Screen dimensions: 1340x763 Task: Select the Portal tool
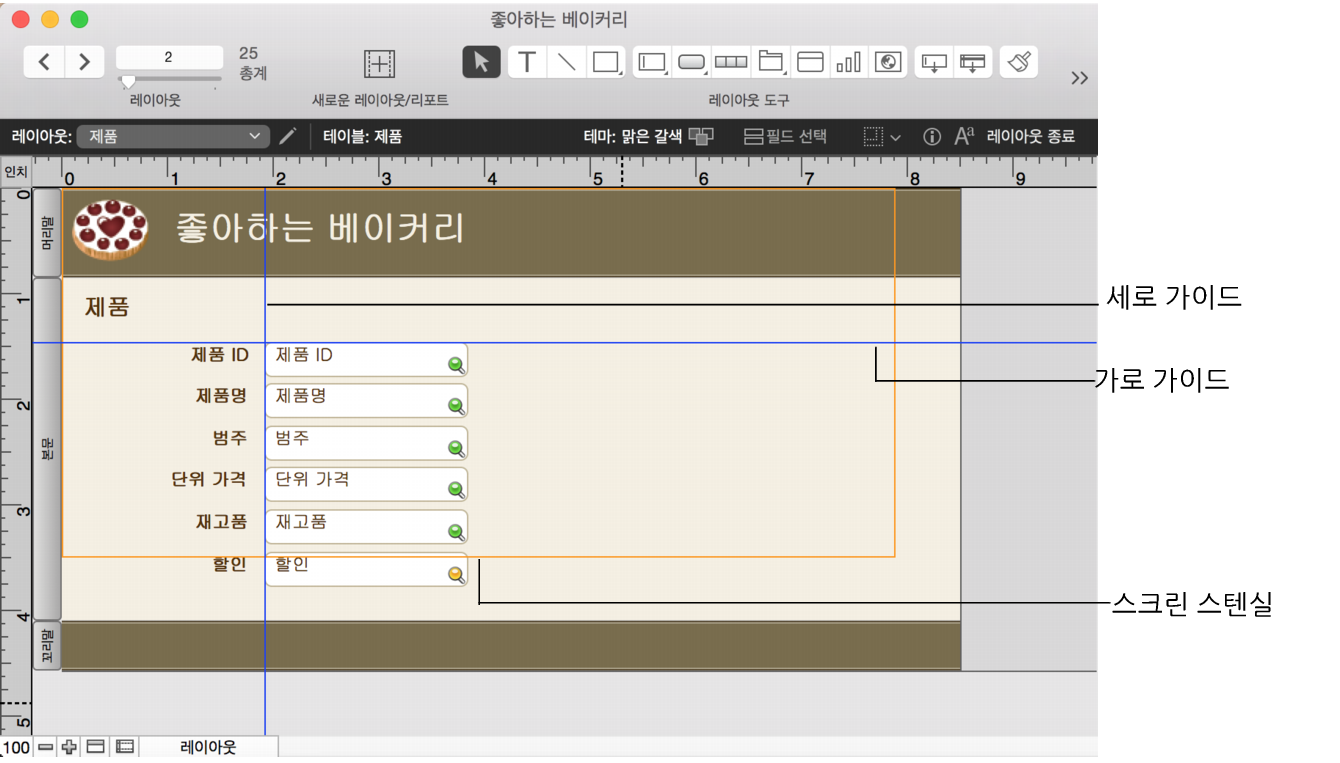(809, 62)
